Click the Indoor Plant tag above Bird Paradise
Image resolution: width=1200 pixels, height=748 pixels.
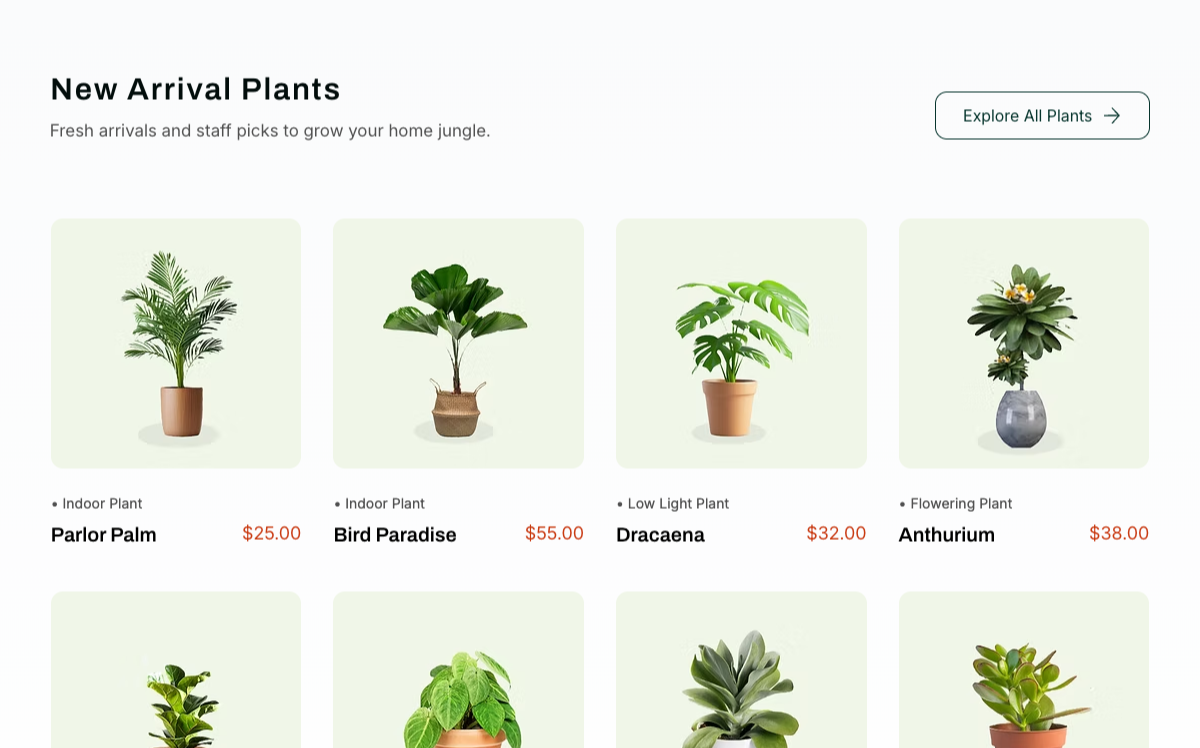coord(379,503)
